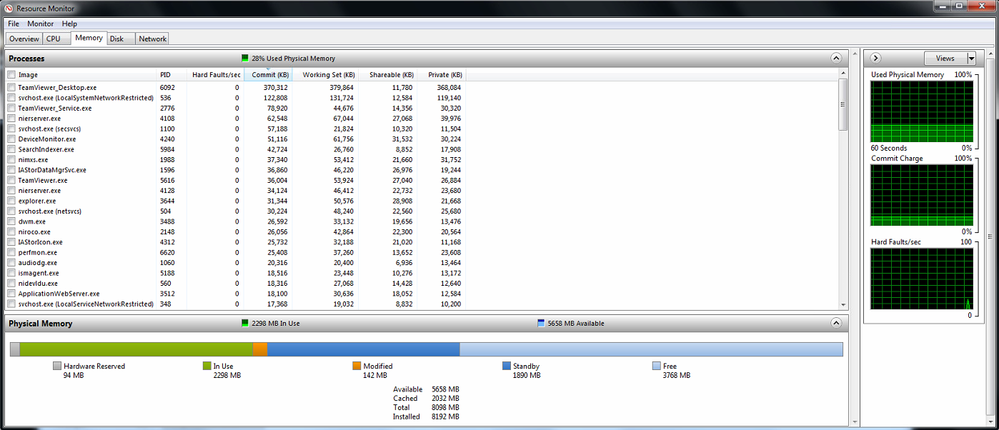Open the Help menu
999x430 pixels.
click(x=69, y=24)
